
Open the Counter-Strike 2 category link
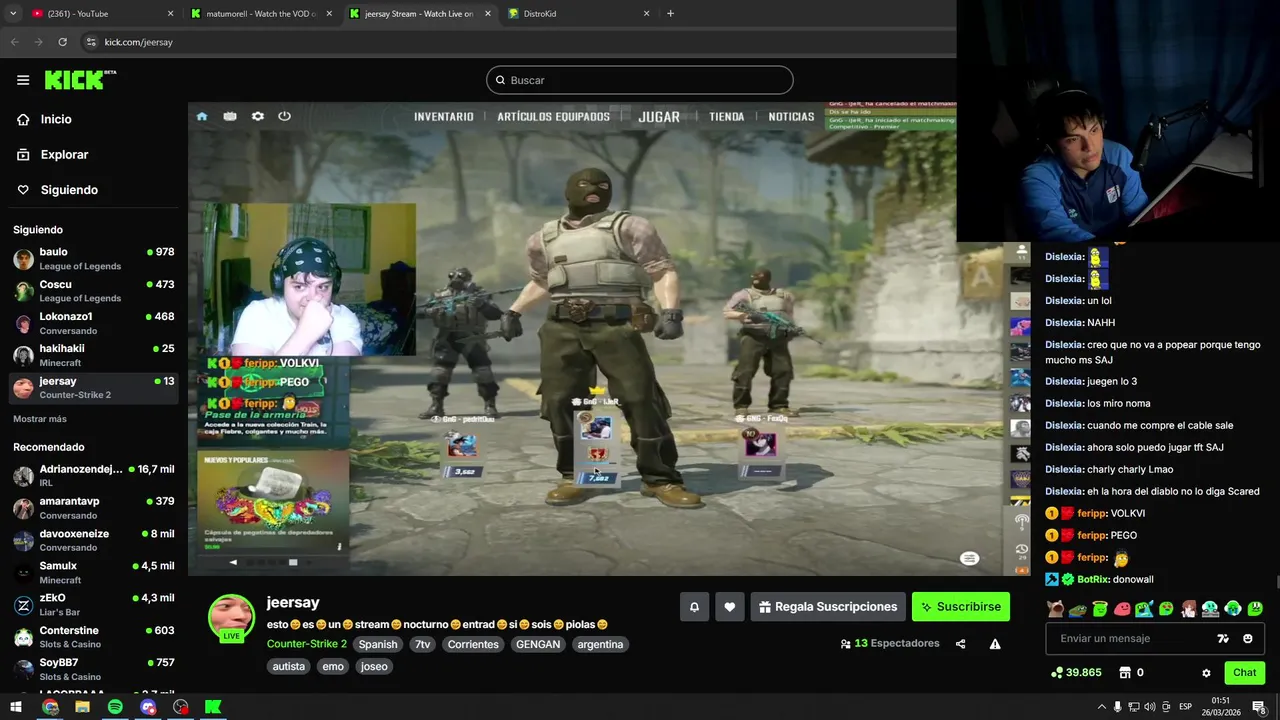pos(307,644)
